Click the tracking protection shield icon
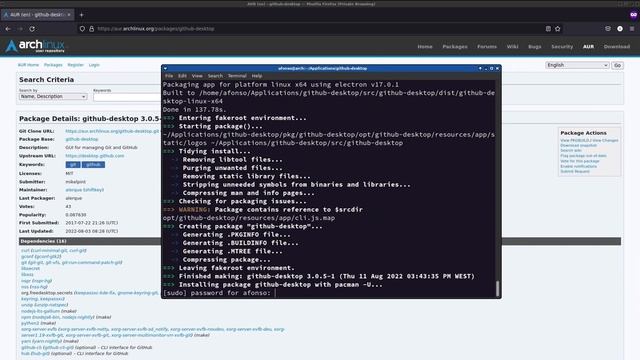The image size is (640, 360). click(82, 29)
